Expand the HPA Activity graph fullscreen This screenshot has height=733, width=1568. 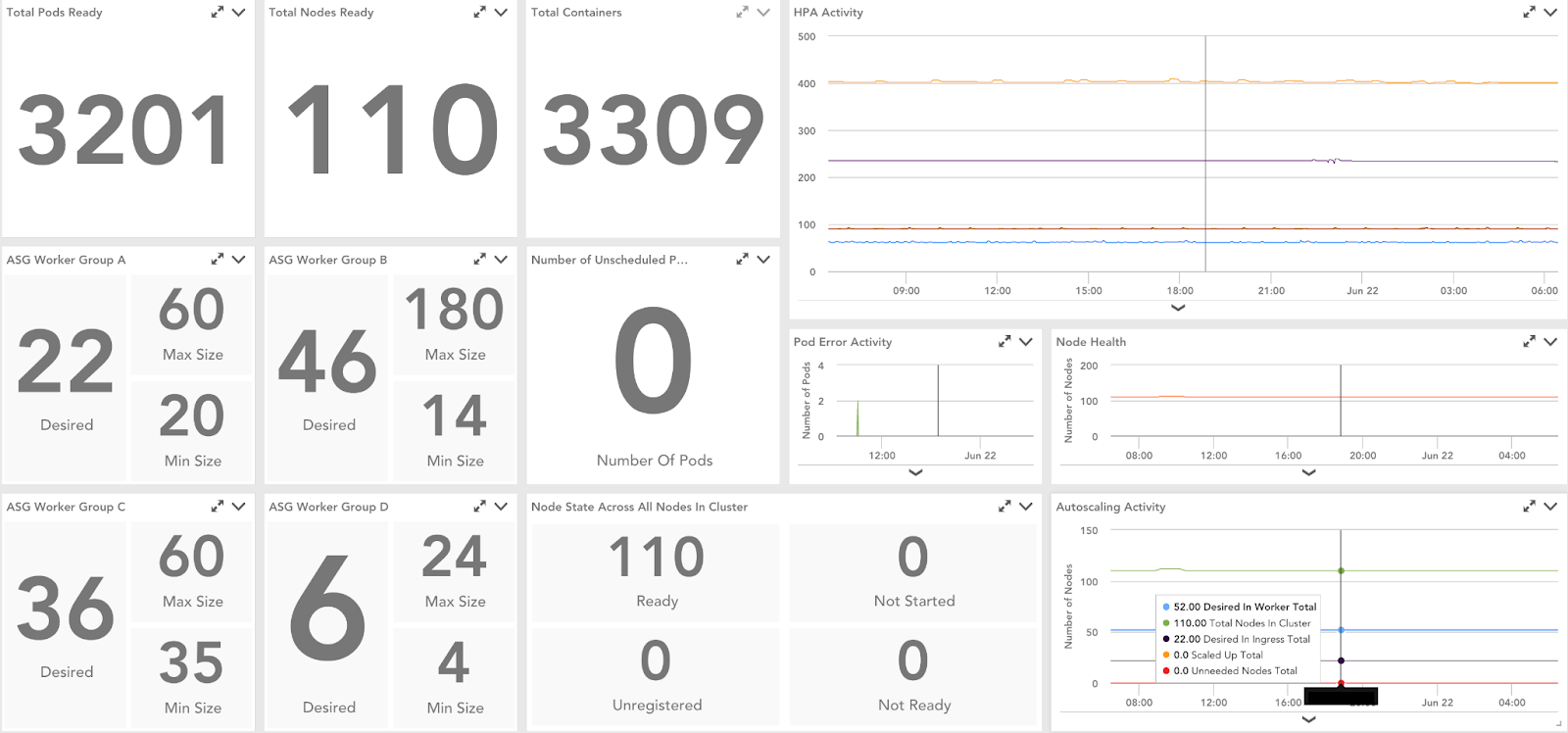point(1529,13)
